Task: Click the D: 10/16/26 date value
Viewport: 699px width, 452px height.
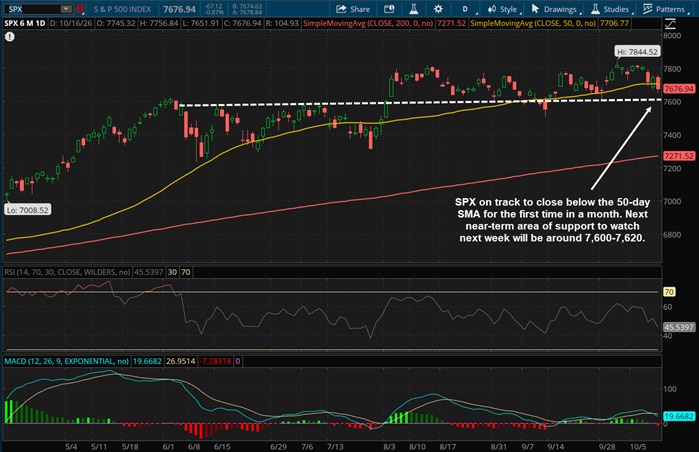Action: point(70,23)
